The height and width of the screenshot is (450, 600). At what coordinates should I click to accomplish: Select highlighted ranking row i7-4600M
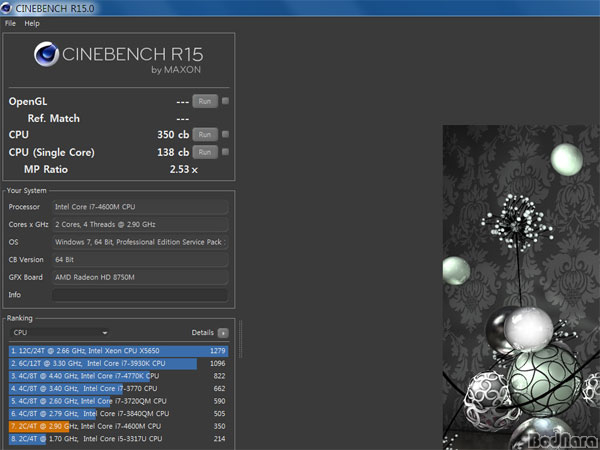pyautogui.click(x=119, y=426)
